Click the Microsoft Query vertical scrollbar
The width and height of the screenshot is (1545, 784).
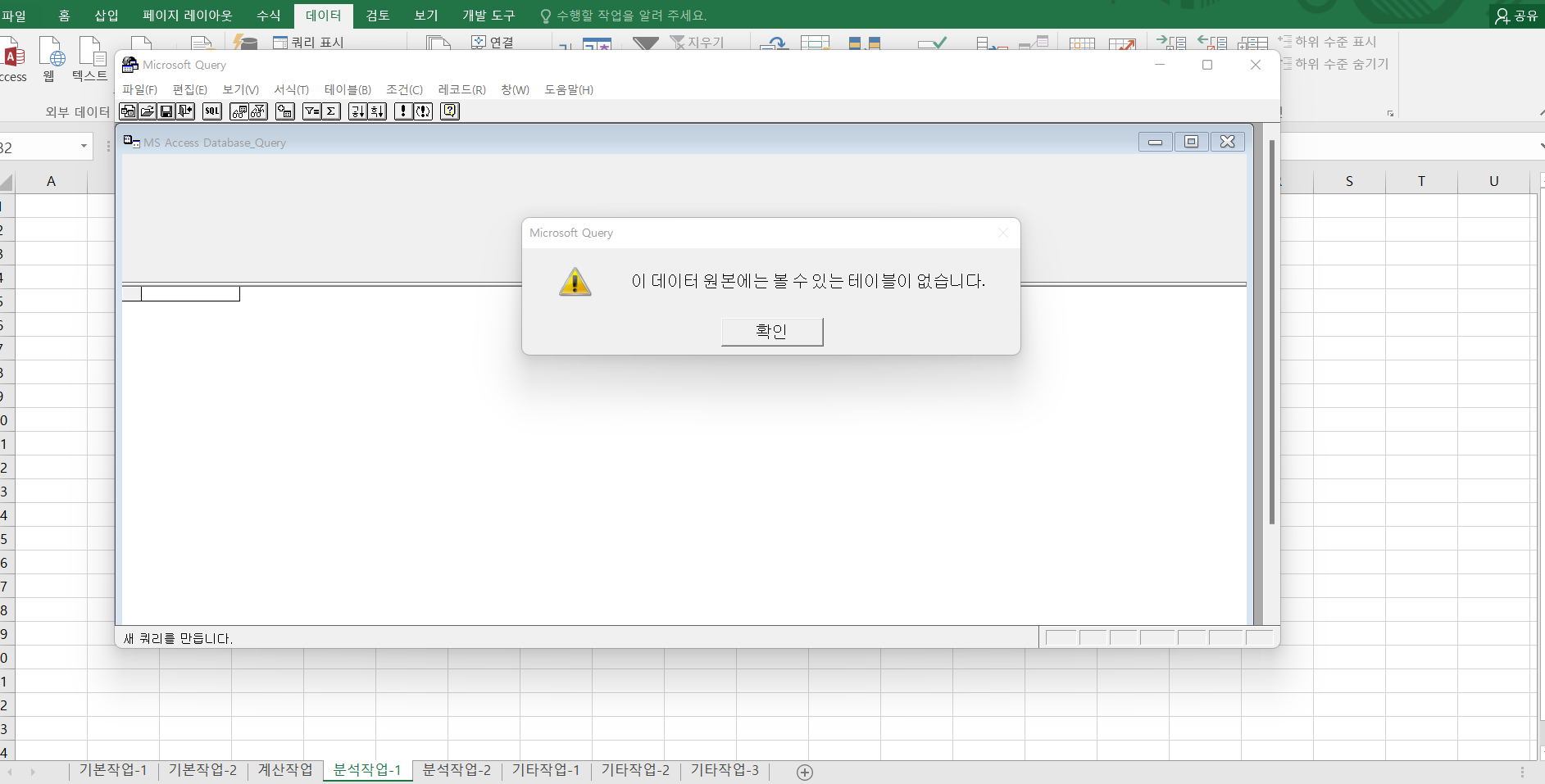pos(1271,332)
